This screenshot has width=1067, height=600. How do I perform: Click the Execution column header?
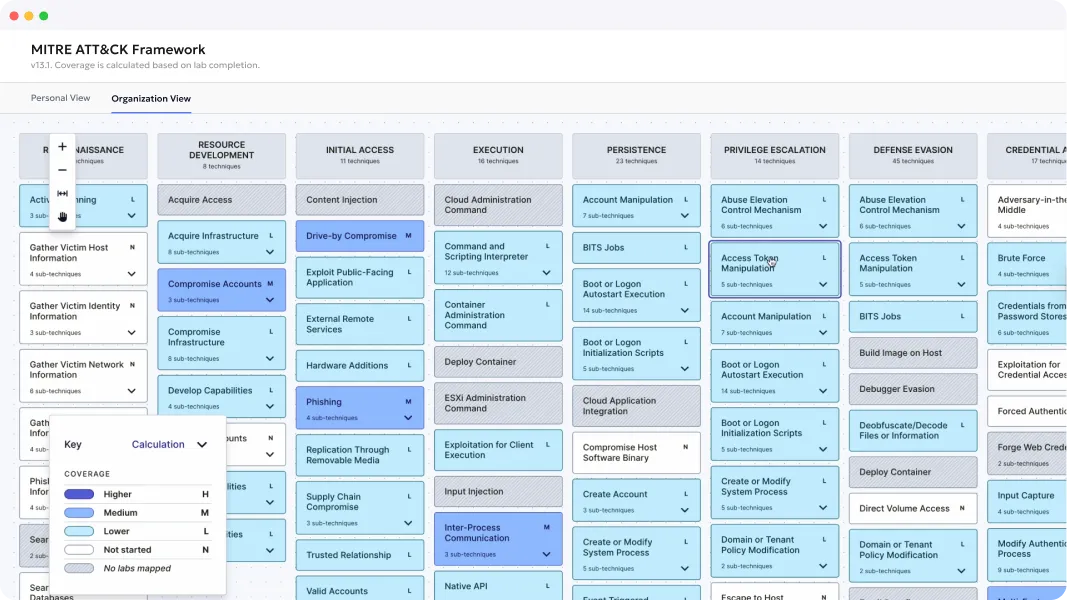pos(498,156)
